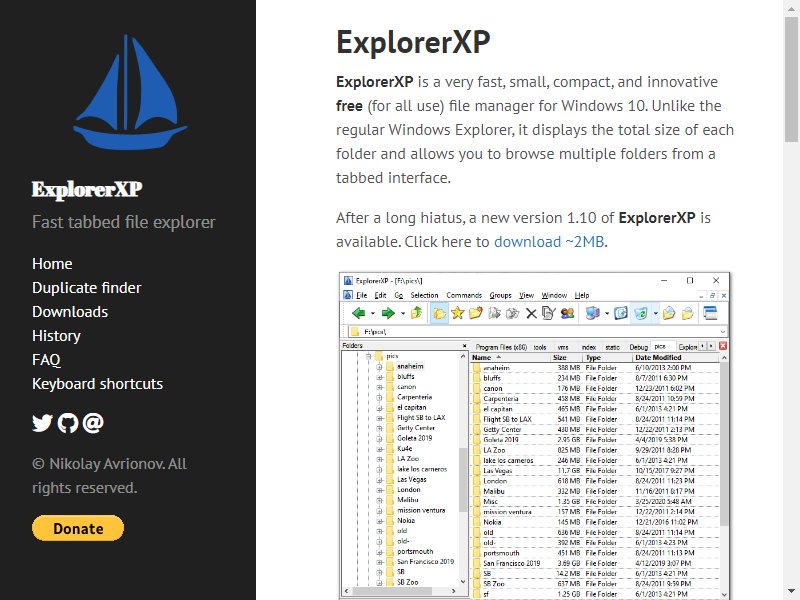The image size is (800, 600).
Task: Click the yellow star Favorites icon in screenshot
Action: (458, 313)
